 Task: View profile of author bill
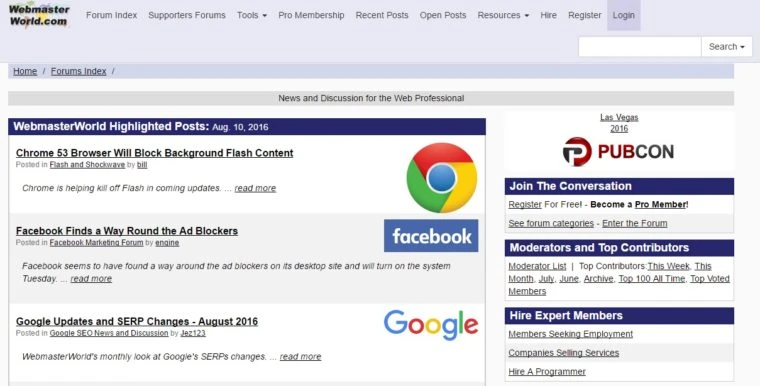(x=142, y=165)
